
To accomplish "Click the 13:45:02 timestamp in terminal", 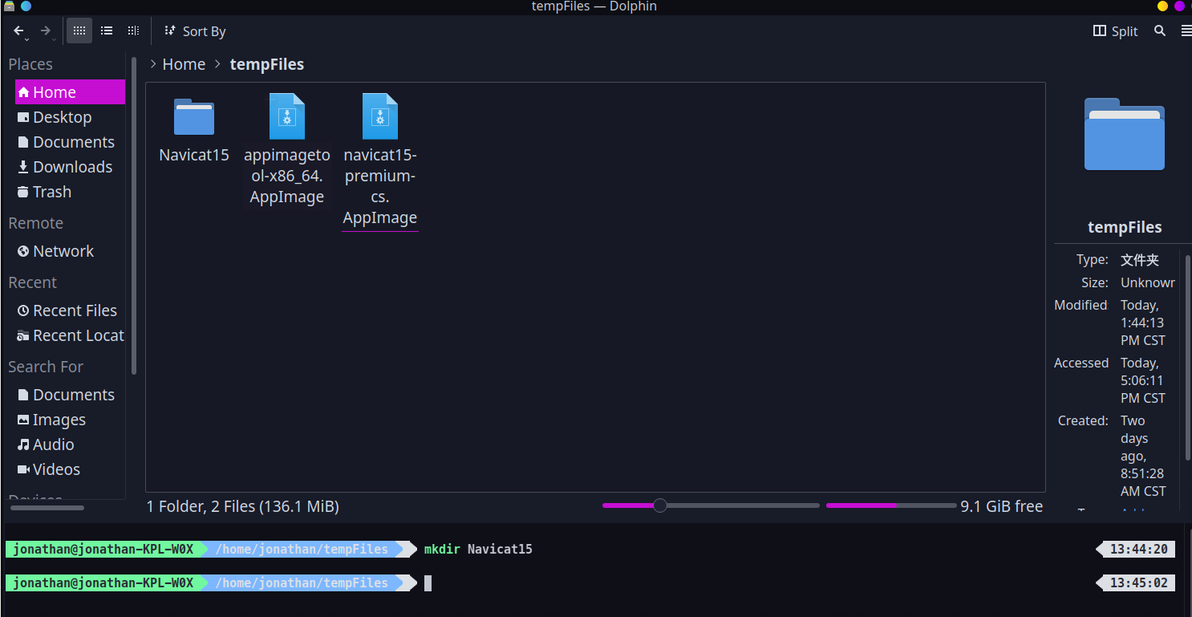I will tap(1138, 583).
